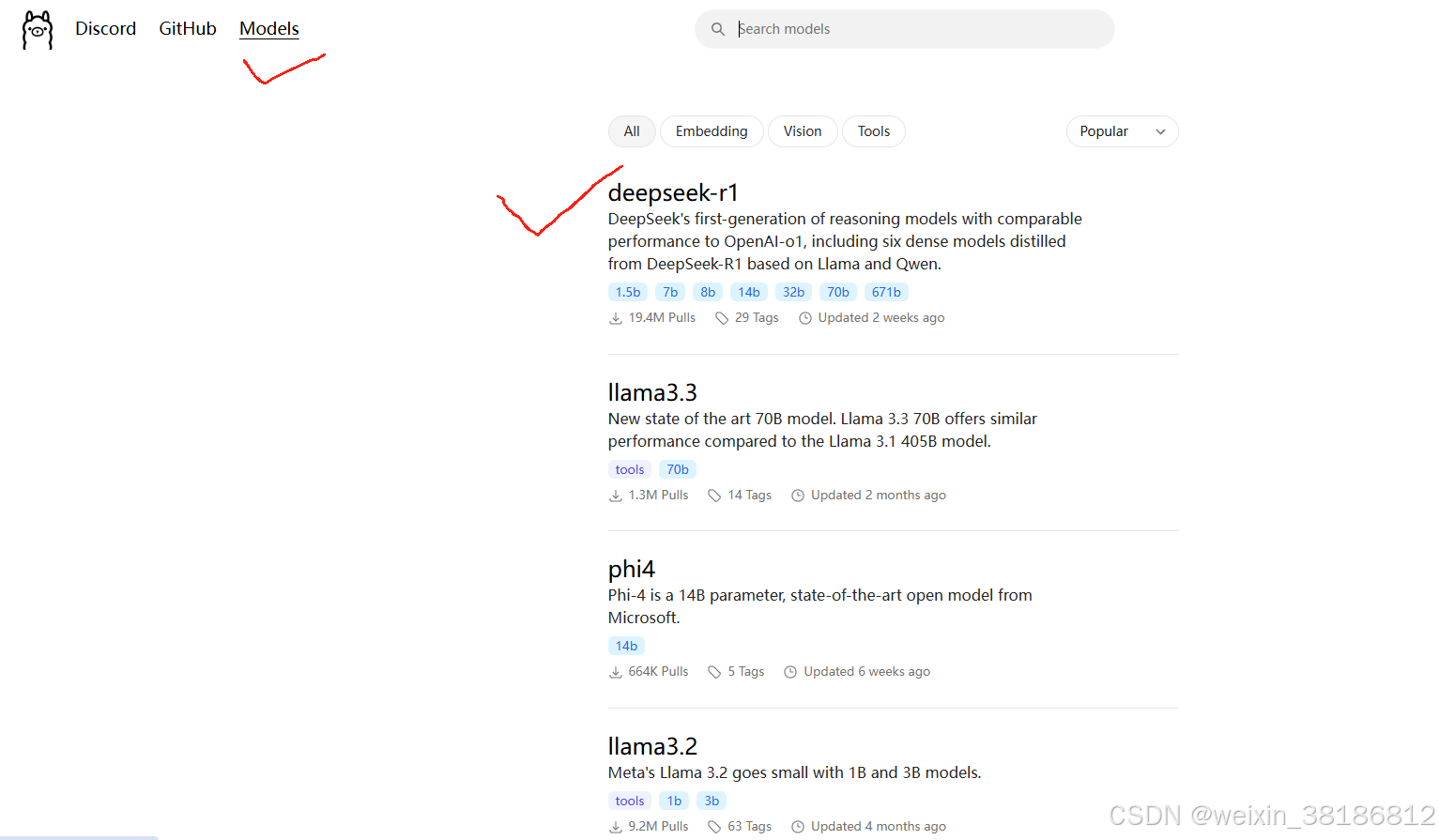Viewport: 1439px width, 840px height.
Task: Click the deepseek-r1 pulls download icon
Action: coord(616,318)
